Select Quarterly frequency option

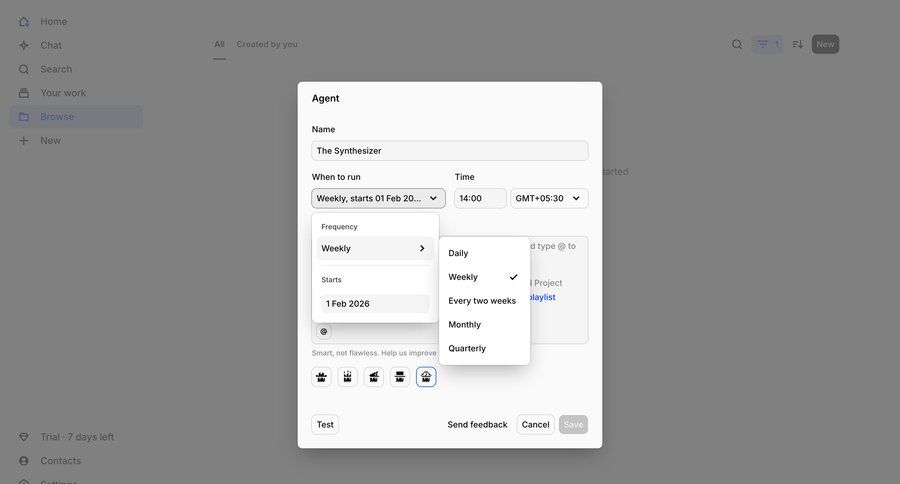(x=484, y=349)
